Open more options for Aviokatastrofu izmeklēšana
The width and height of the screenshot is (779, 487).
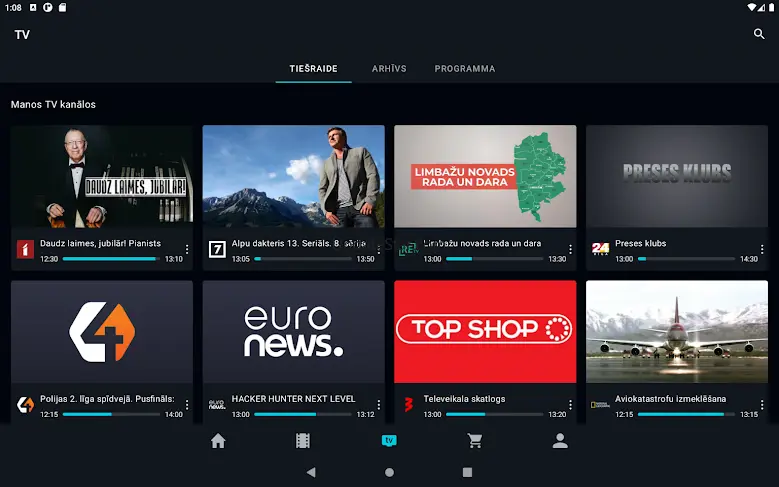(762, 405)
